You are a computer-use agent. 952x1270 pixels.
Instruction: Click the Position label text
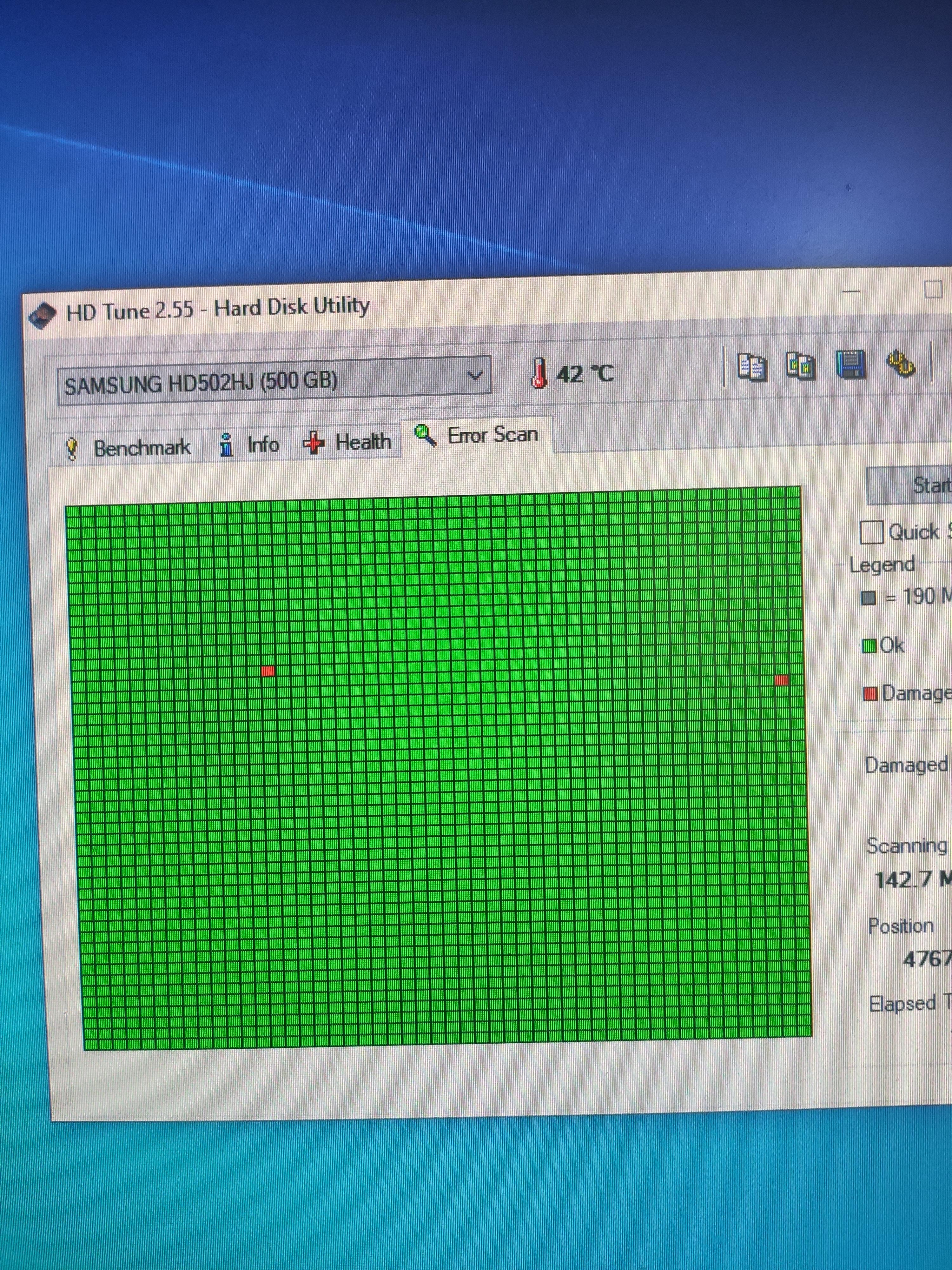click(900, 926)
